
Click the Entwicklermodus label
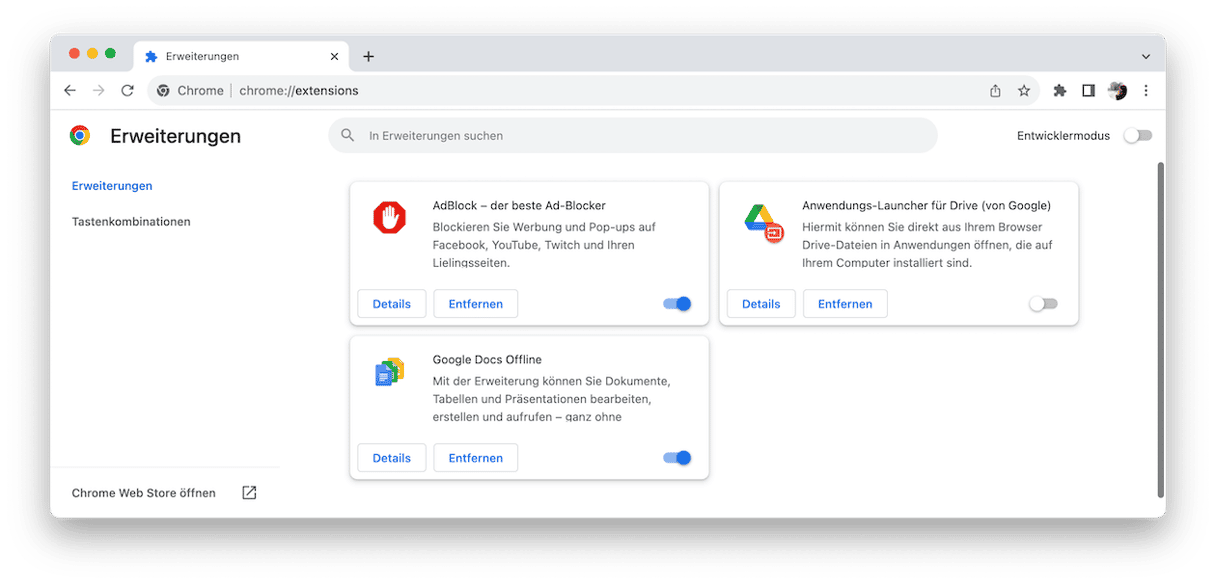(x=1063, y=136)
